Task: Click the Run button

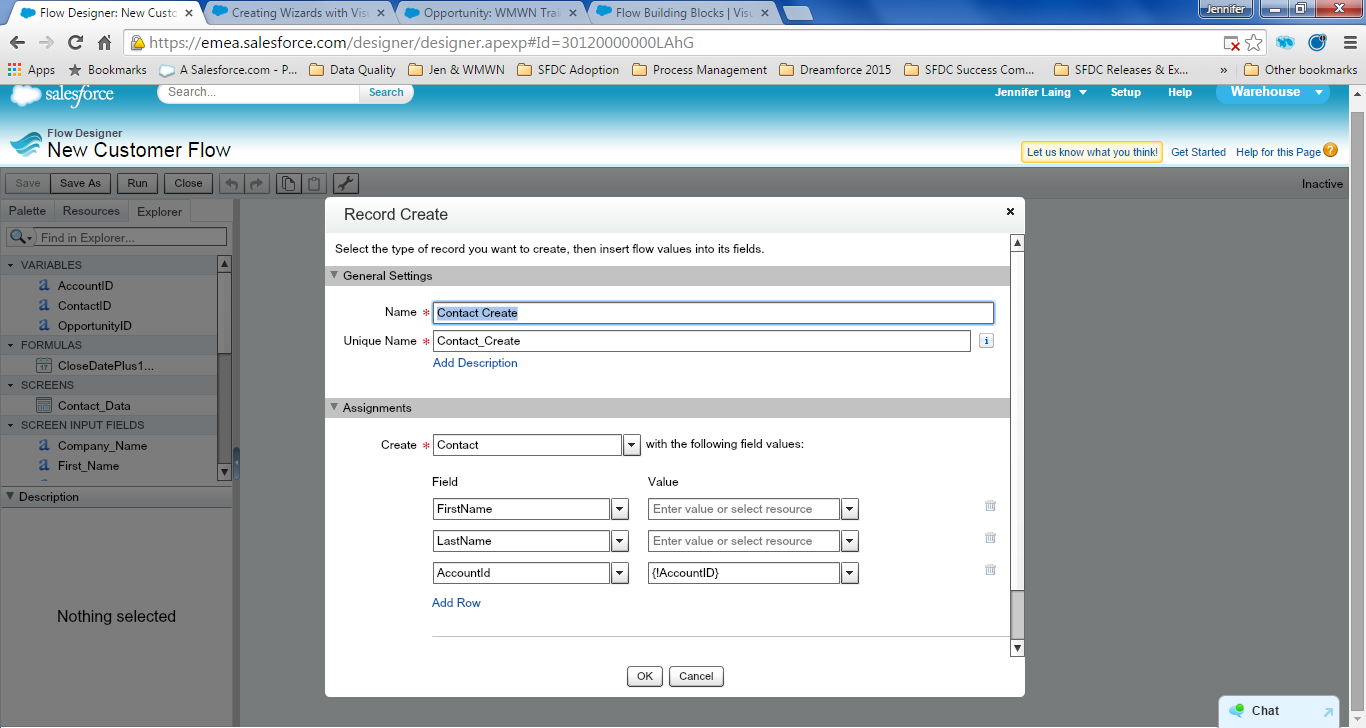Action: click(138, 183)
